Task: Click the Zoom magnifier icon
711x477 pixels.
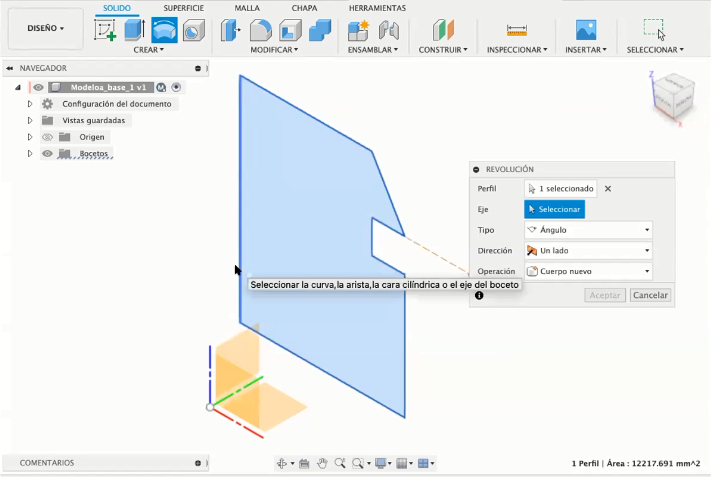Action: [x=340, y=463]
